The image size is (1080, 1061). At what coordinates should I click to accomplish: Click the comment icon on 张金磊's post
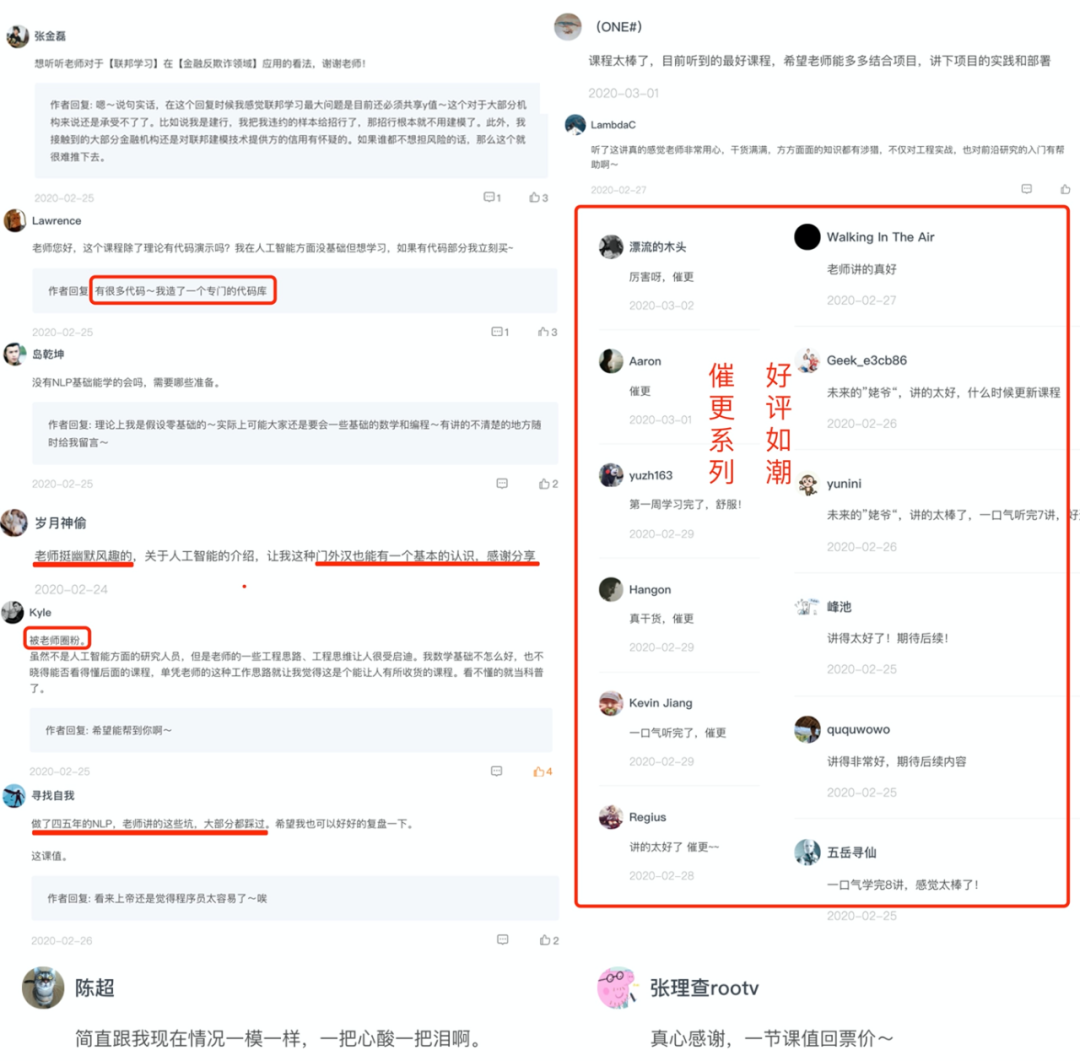click(489, 197)
